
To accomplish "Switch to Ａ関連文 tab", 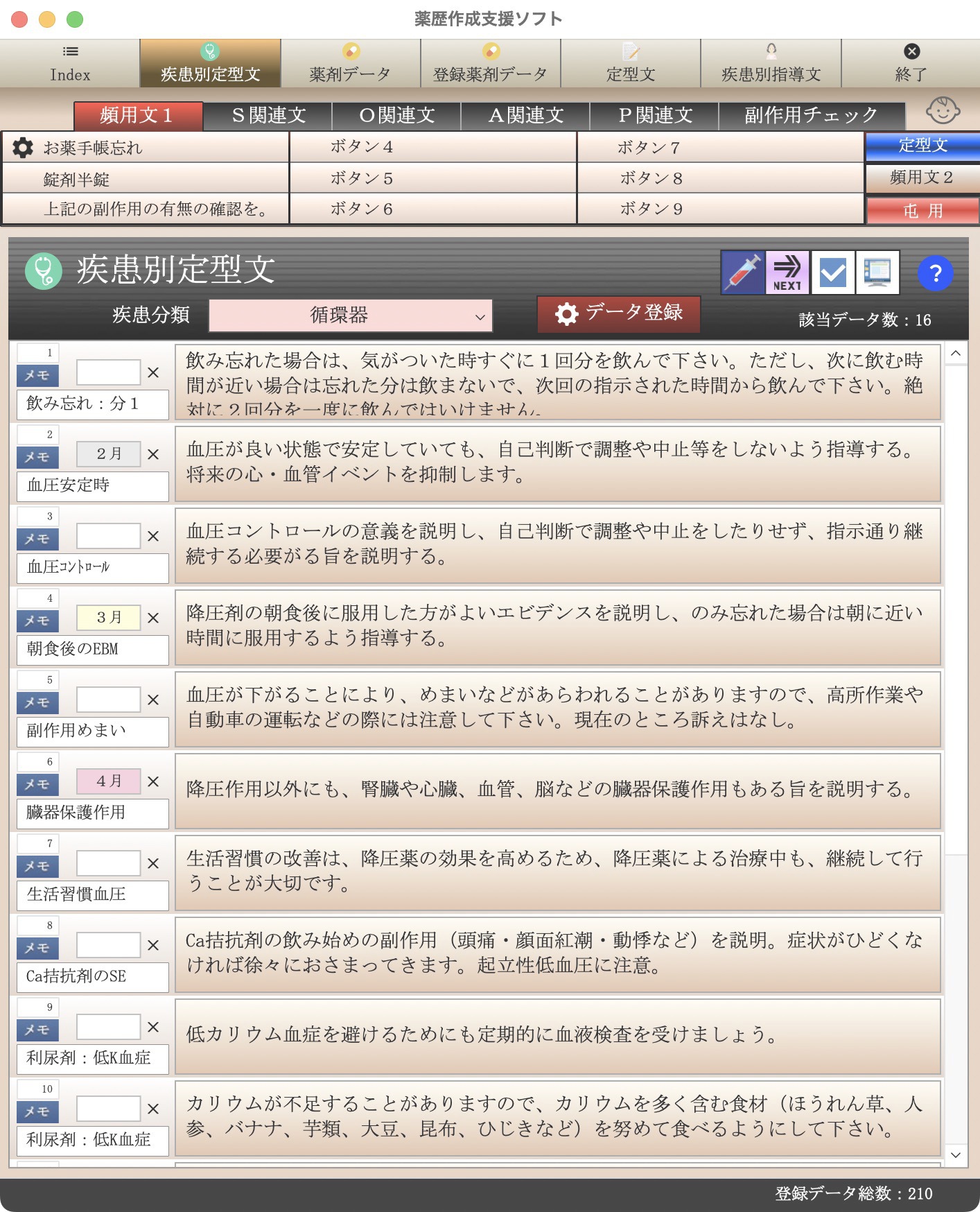I will tap(525, 116).
